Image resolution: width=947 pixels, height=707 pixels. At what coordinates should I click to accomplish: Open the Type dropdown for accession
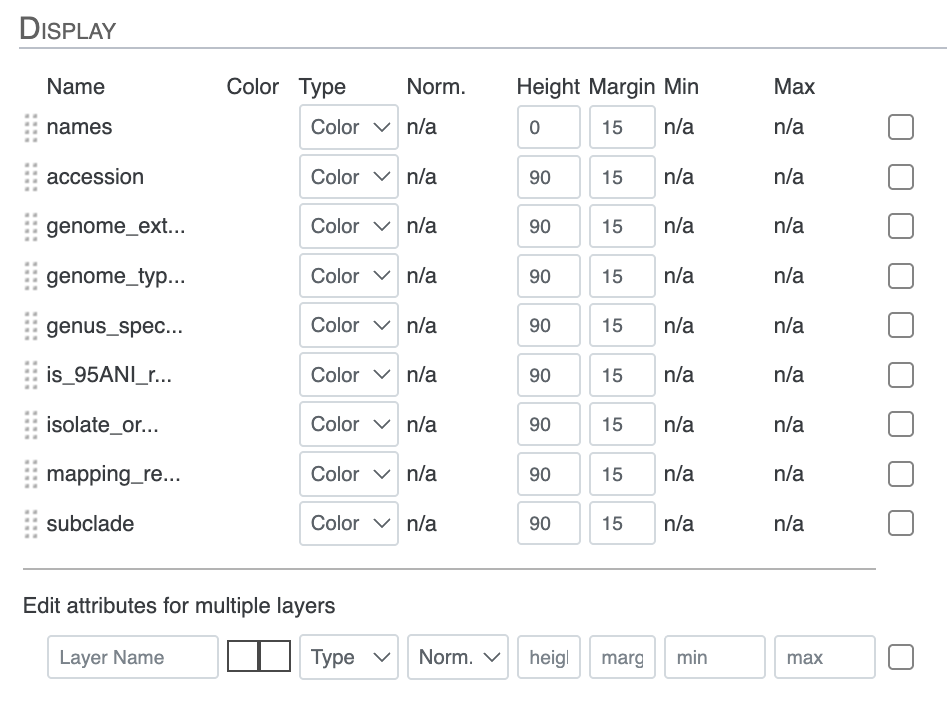(x=348, y=177)
